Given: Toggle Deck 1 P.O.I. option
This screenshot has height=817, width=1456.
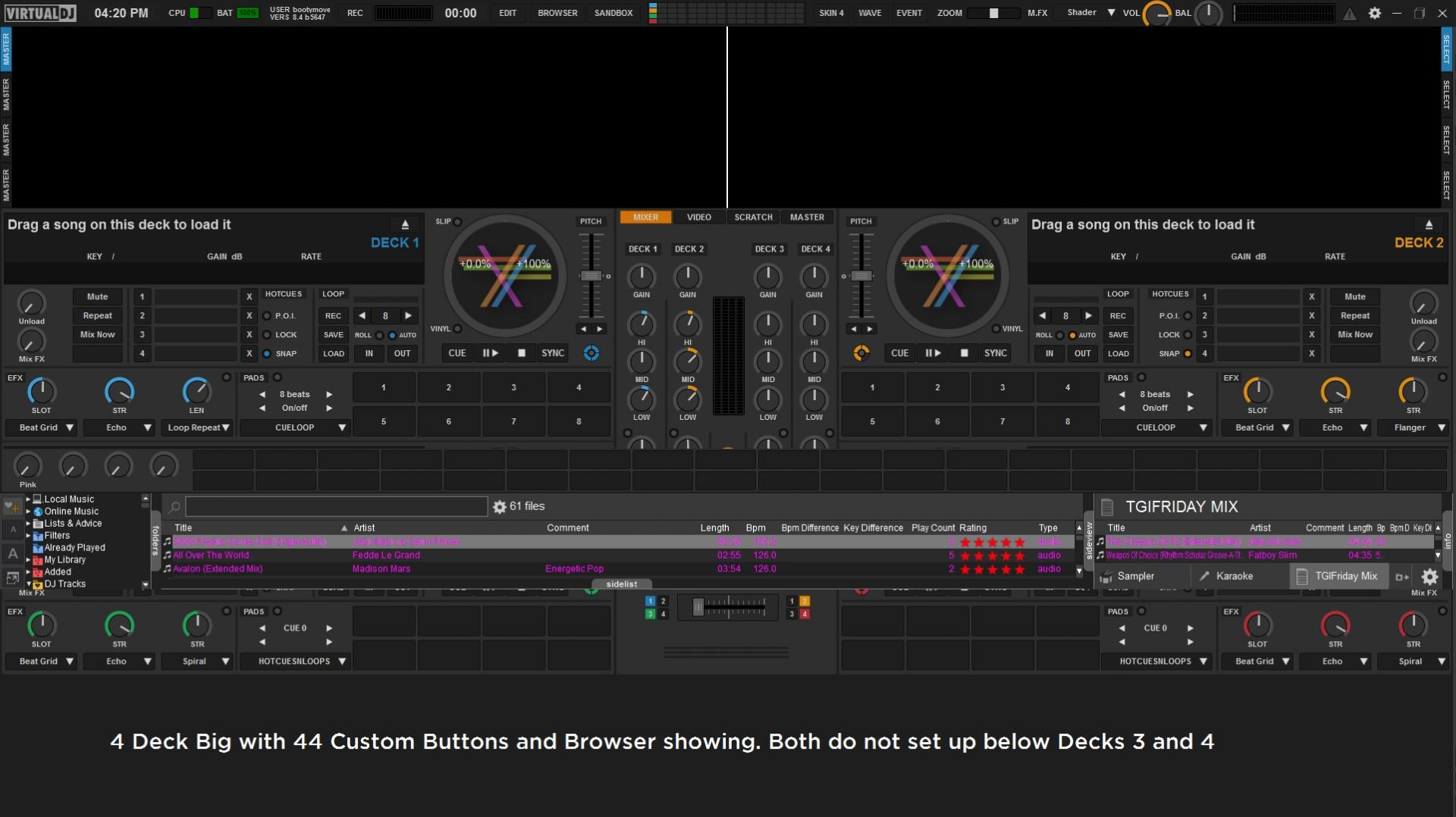Looking at the screenshot, I should pos(266,316).
